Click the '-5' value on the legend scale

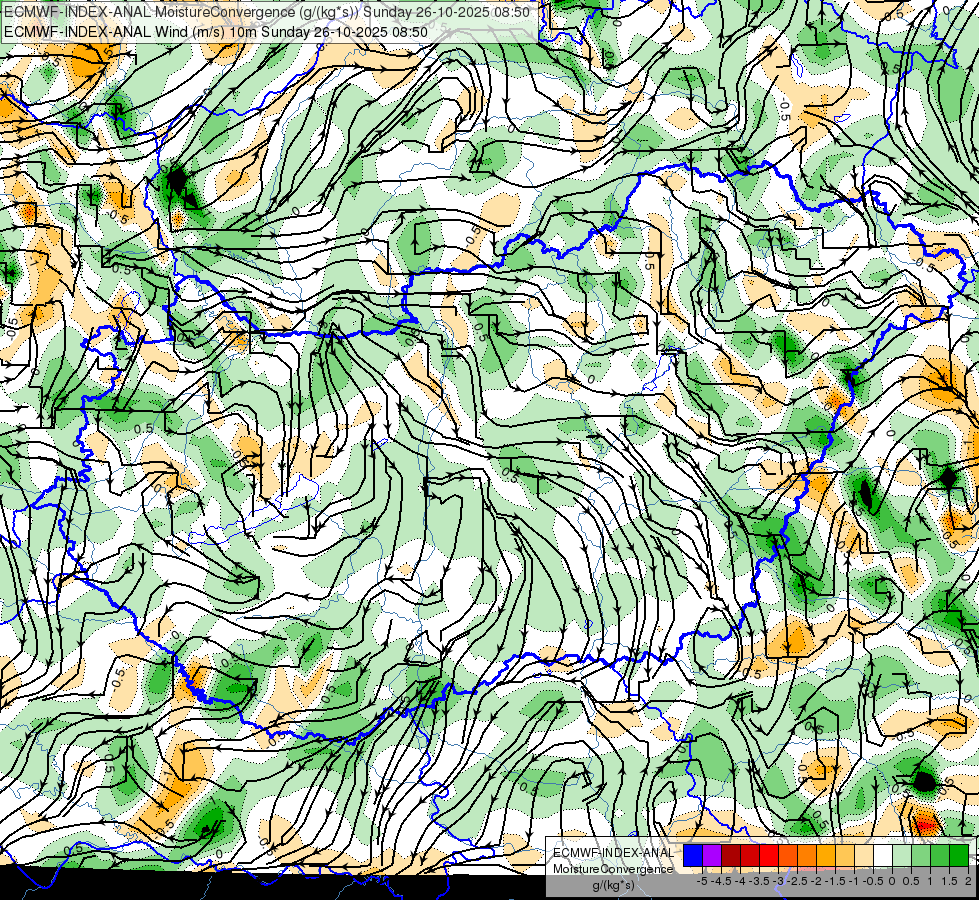(x=702, y=881)
